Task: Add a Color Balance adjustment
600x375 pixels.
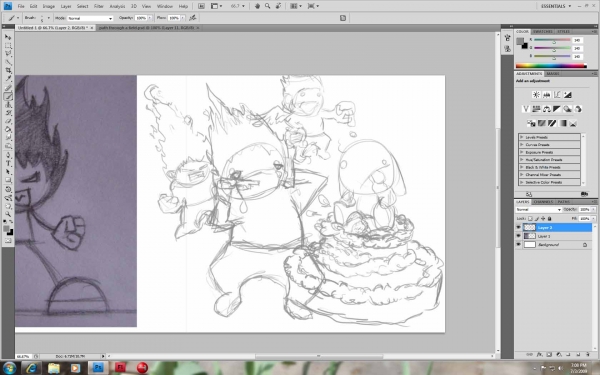Action: [x=547, y=109]
